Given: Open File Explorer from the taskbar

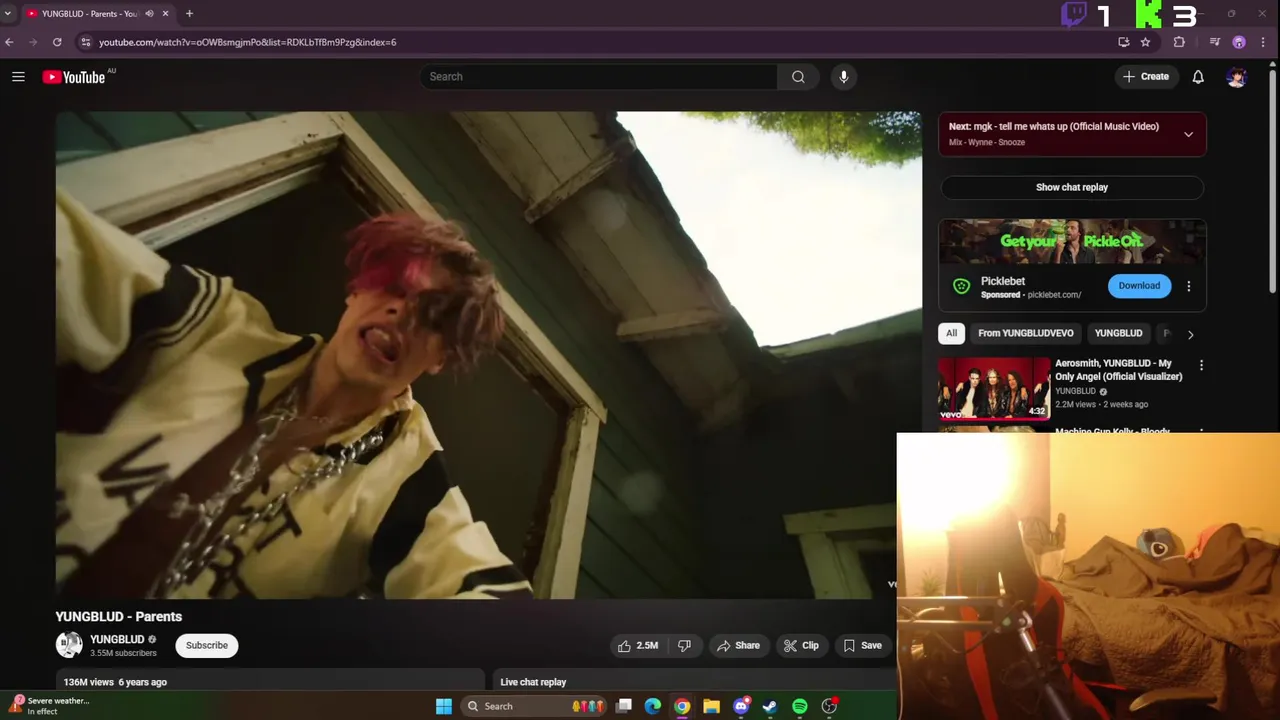Looking at the screenshot, I should pos(711,706).
